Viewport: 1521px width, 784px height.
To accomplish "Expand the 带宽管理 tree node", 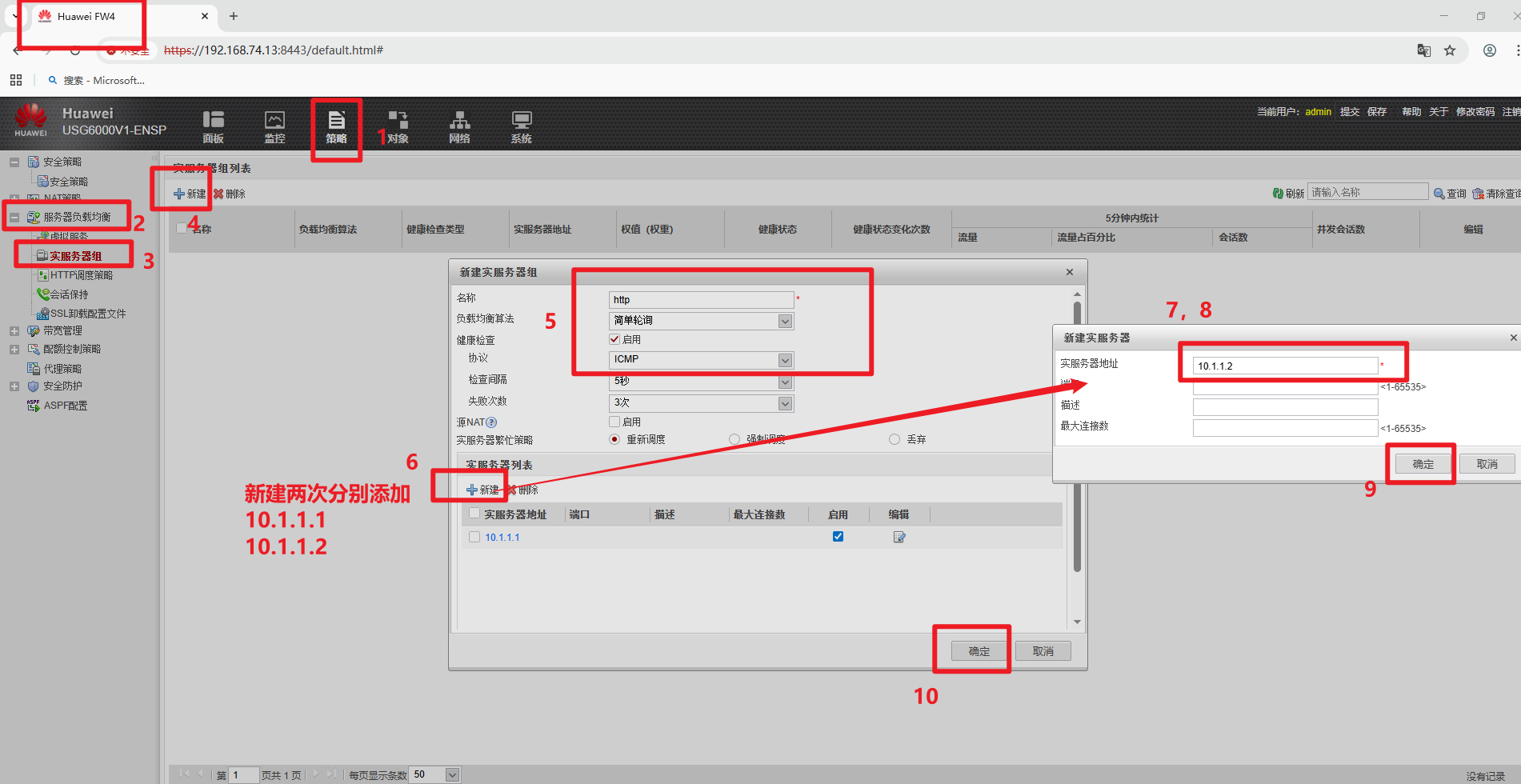I will 14,330.
